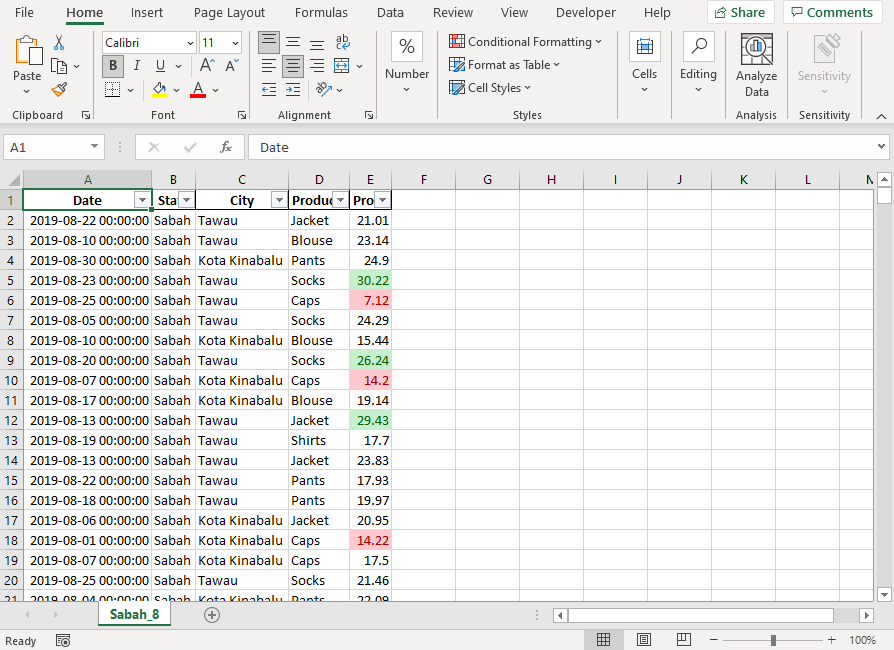Open the font size dropdown
The width and height of the screenshot is (894, 650).
(235, 43)
